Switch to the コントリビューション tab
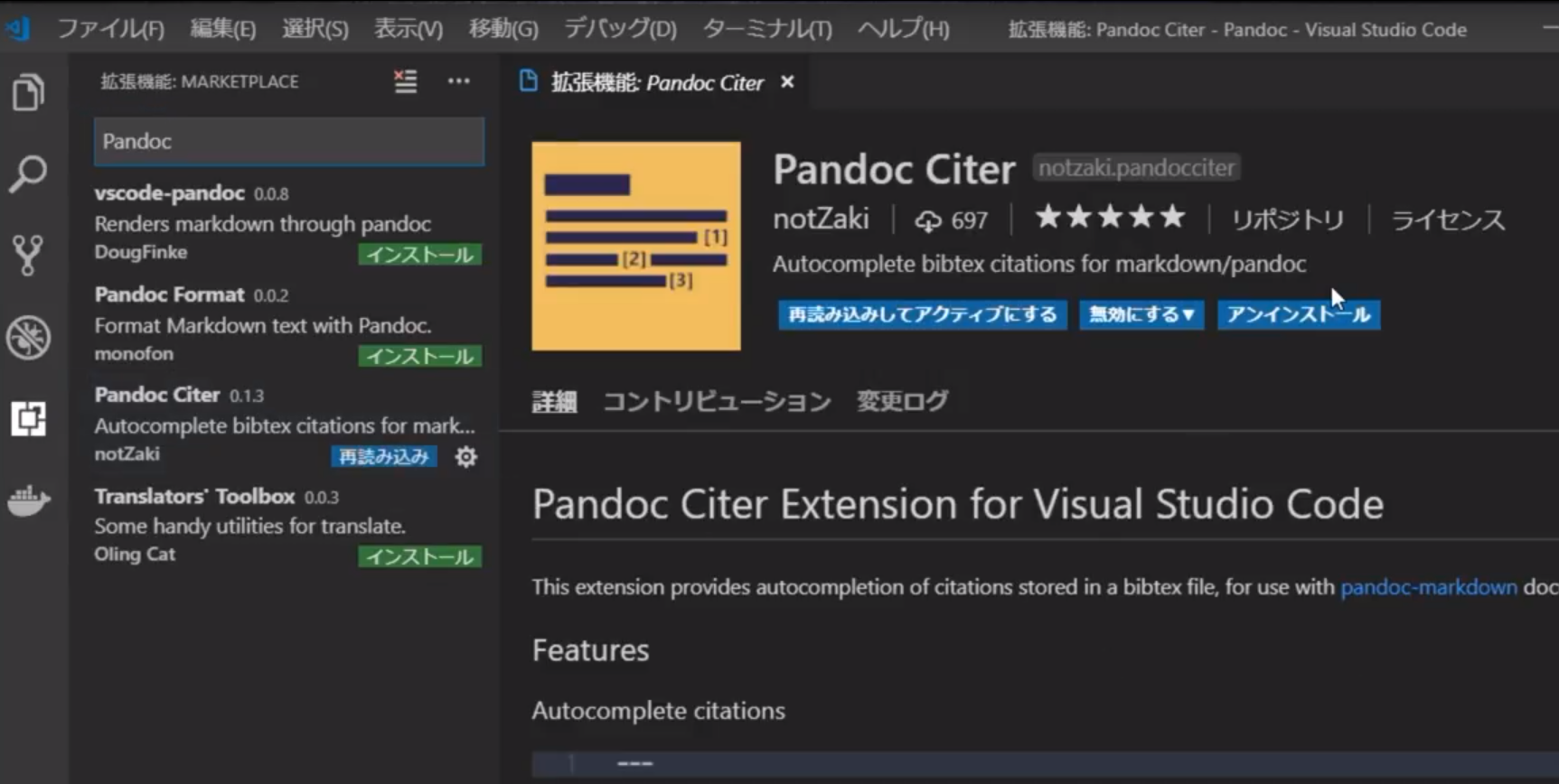The image size is (1559, 784). [x=717, y=401]
